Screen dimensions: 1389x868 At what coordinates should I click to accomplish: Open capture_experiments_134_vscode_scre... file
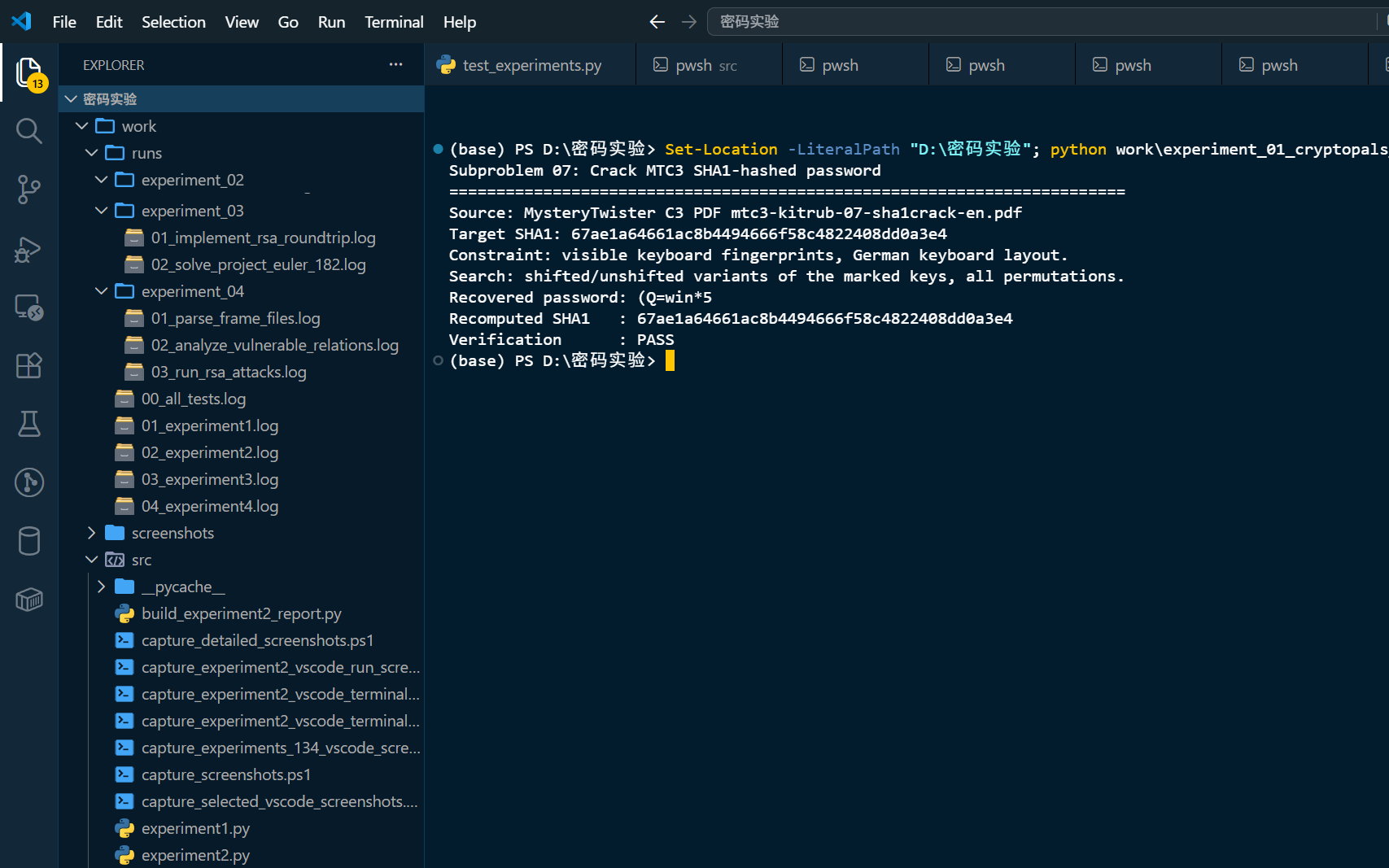click(x=280, y=748)
